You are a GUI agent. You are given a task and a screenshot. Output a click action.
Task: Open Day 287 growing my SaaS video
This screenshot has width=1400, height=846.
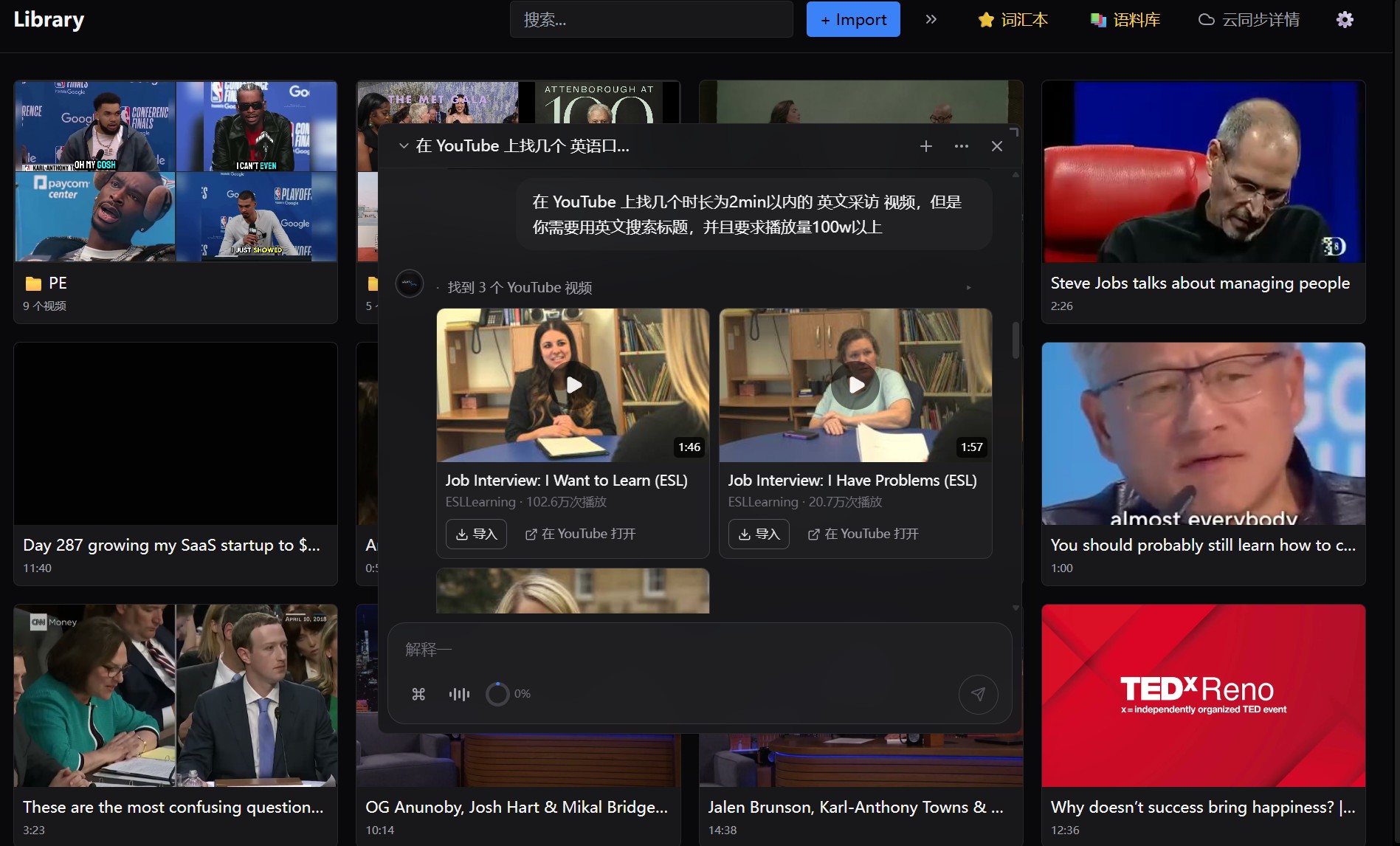tap(176, 464)
